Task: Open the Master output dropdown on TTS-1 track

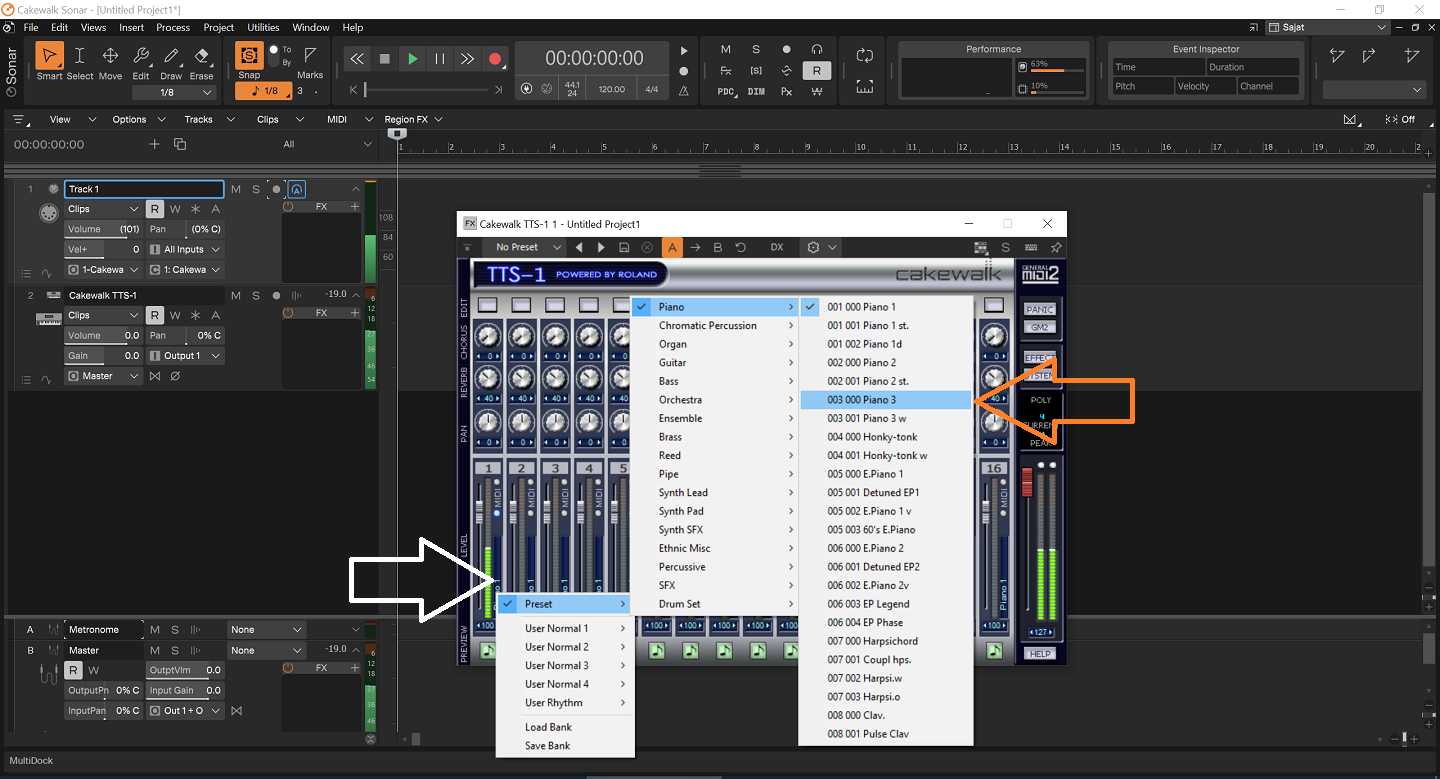Action: point(104,376)
